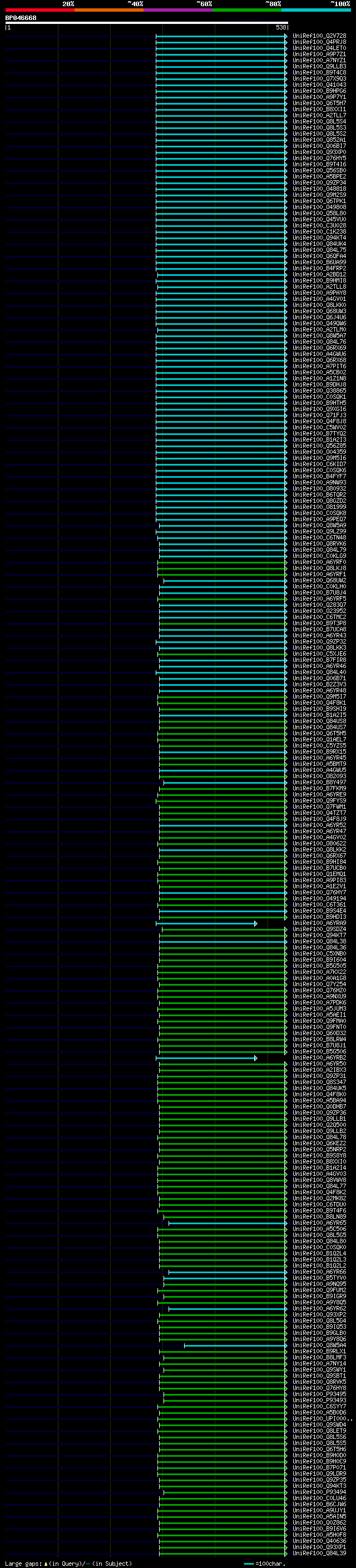The height and width of the screenshot is (1568, 356).
Task: Click the UniRef100_Q76HY5 label
Action: [319, 159]
